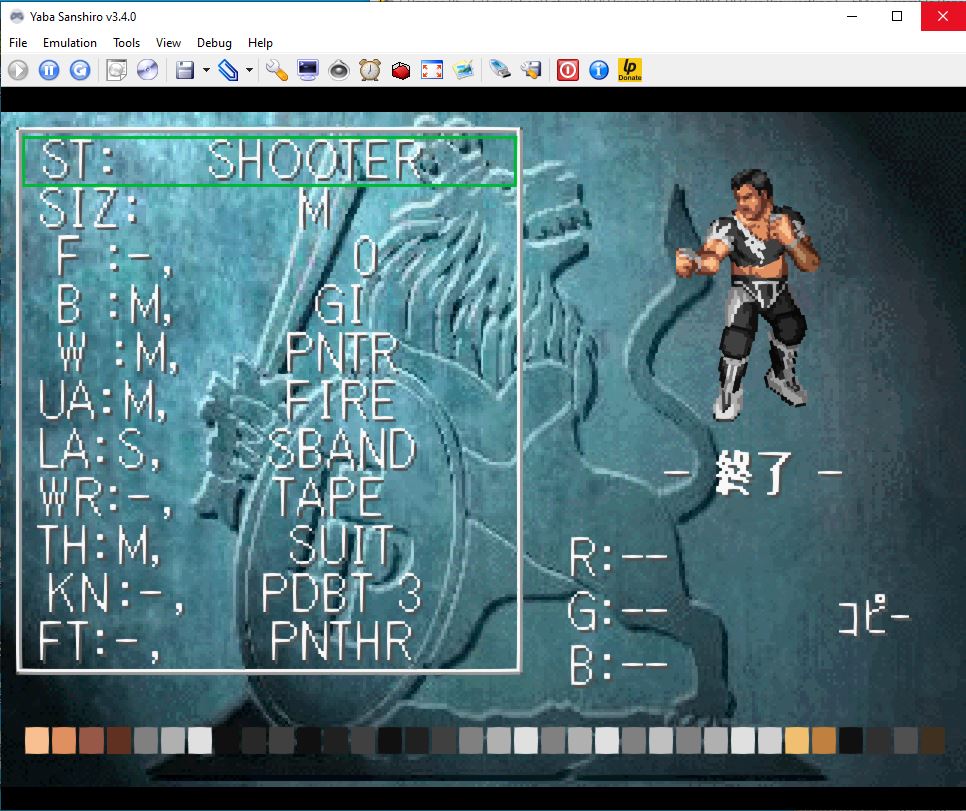
Task: Click the コピー copy option
Action: click(874, 616)
